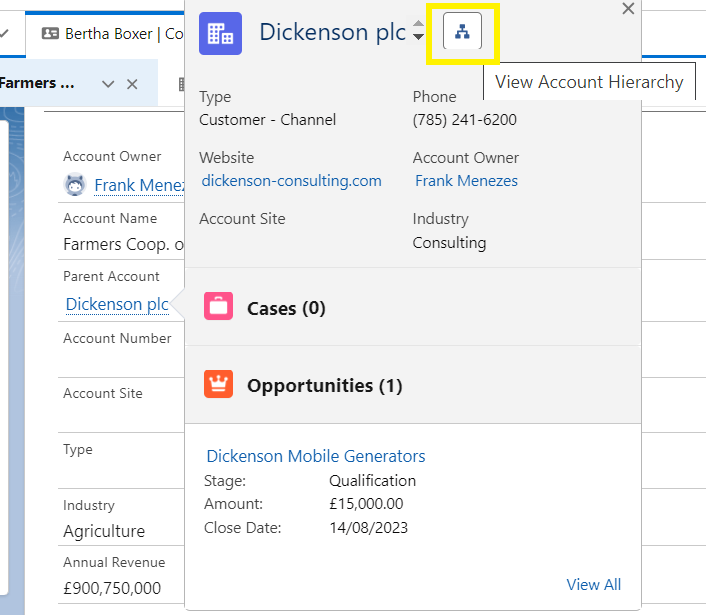This screenshot has height=615, width=706.
Task: Click the 14/08/2023 close date value
Action: click(368, 528)
